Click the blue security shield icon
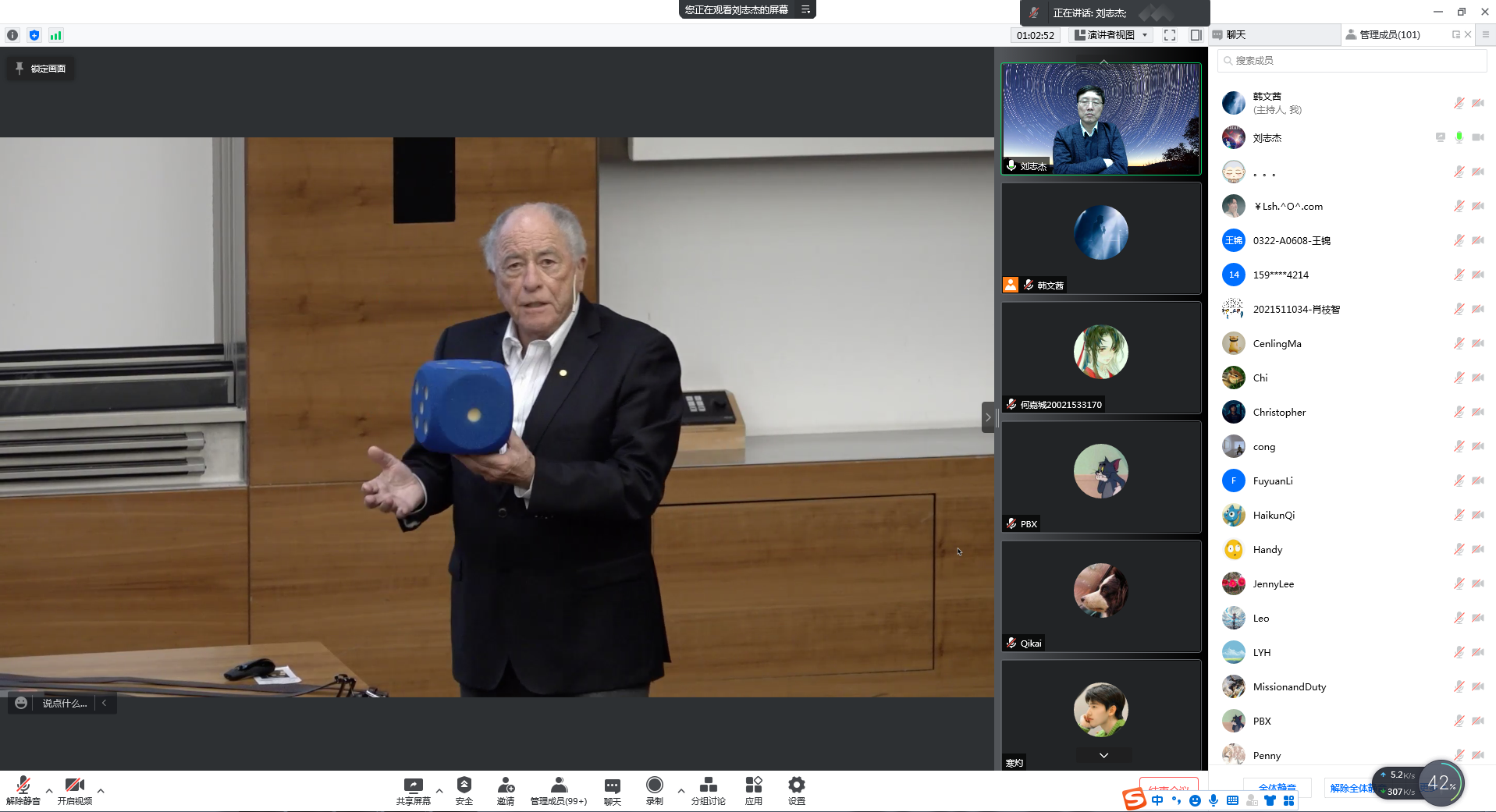This screenshot has width=1496, height=812. tap(34, 35)
